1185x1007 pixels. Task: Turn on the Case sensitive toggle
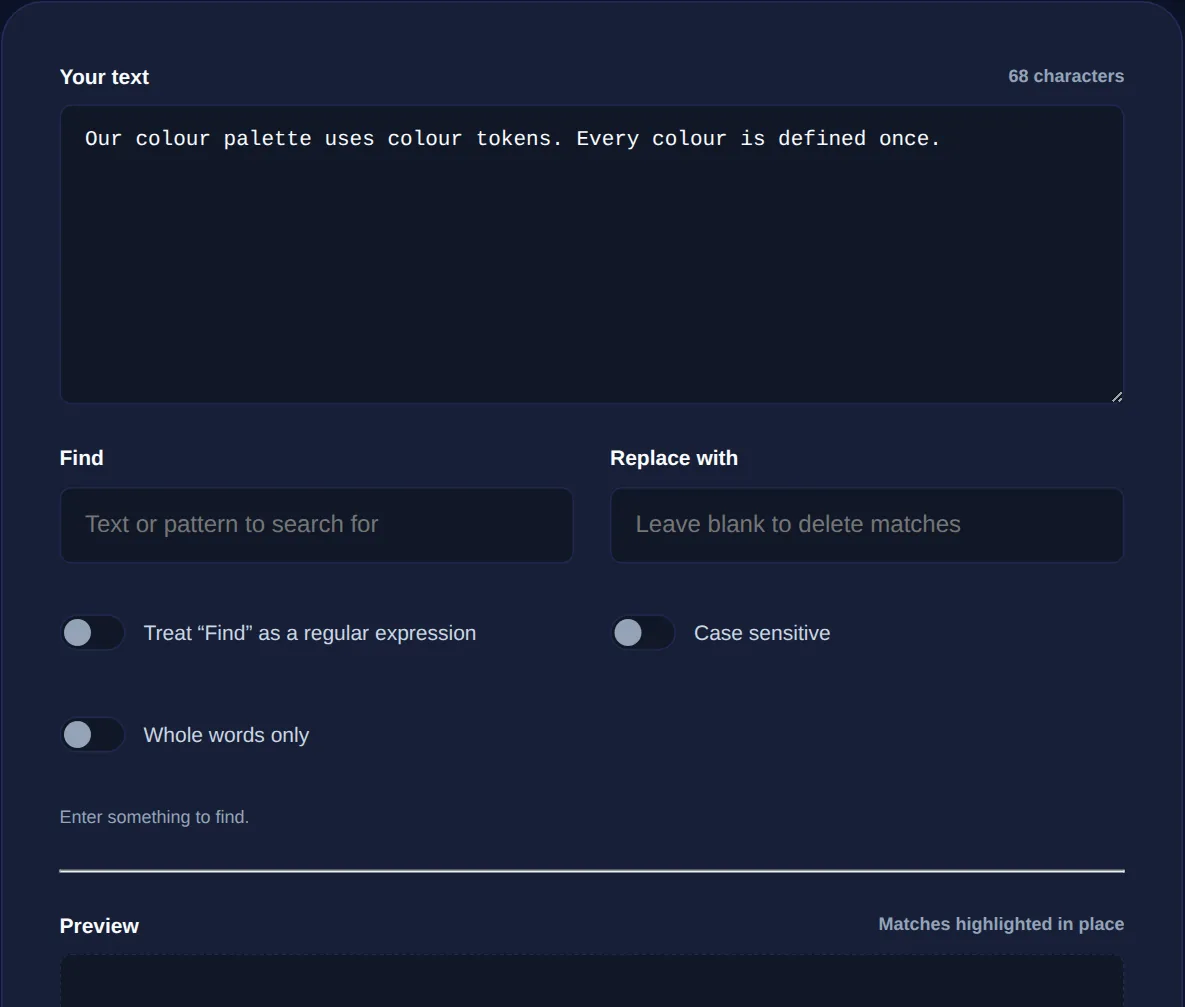(x=642, y=633)
